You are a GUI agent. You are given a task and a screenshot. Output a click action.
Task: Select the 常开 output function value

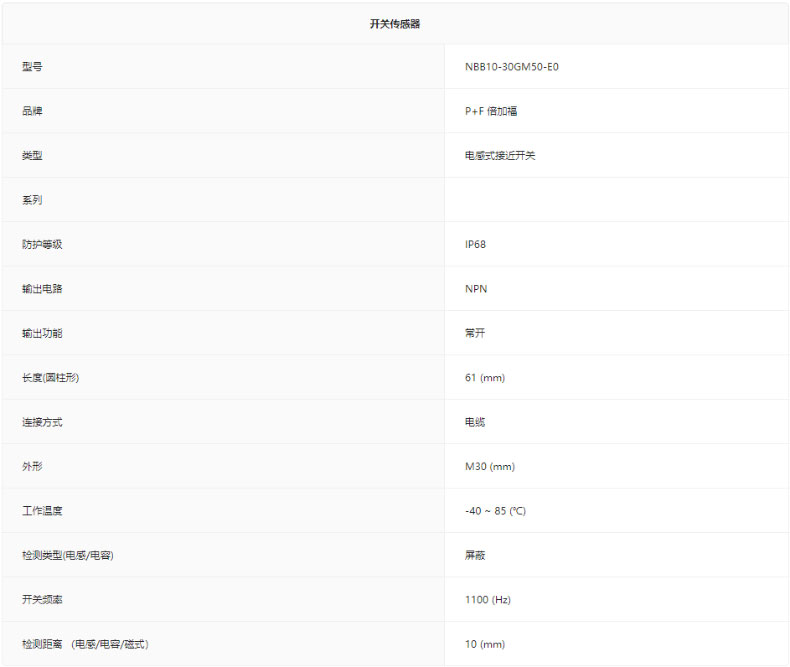(x=475, y=333)
